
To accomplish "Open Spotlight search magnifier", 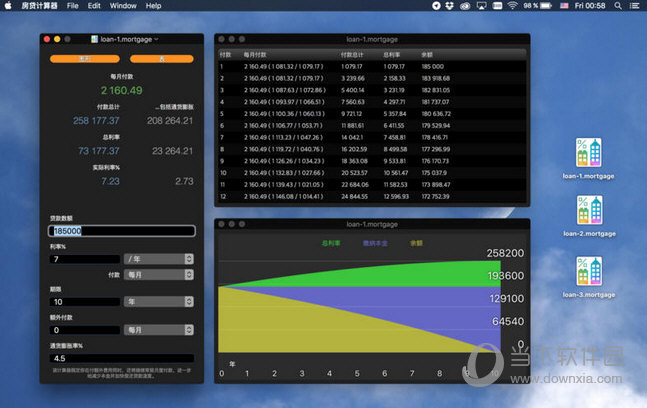I will tap(618, 6).
